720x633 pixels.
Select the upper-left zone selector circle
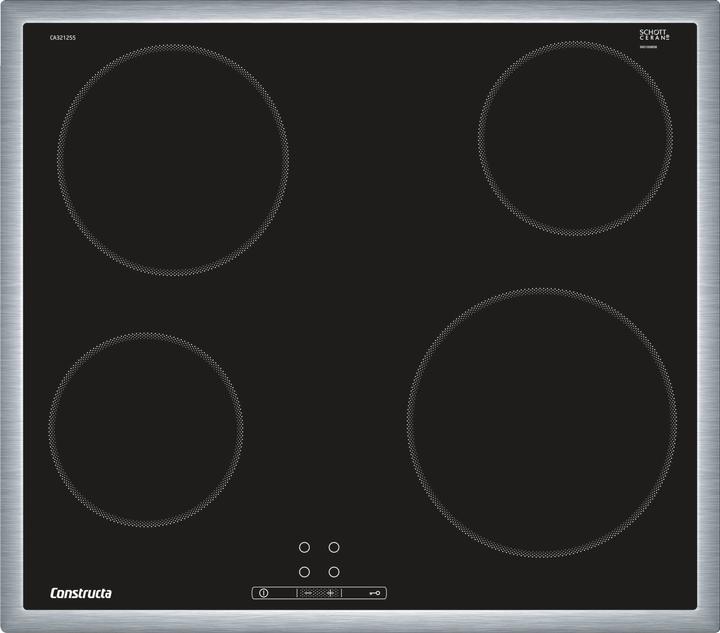tap(304, 547)
